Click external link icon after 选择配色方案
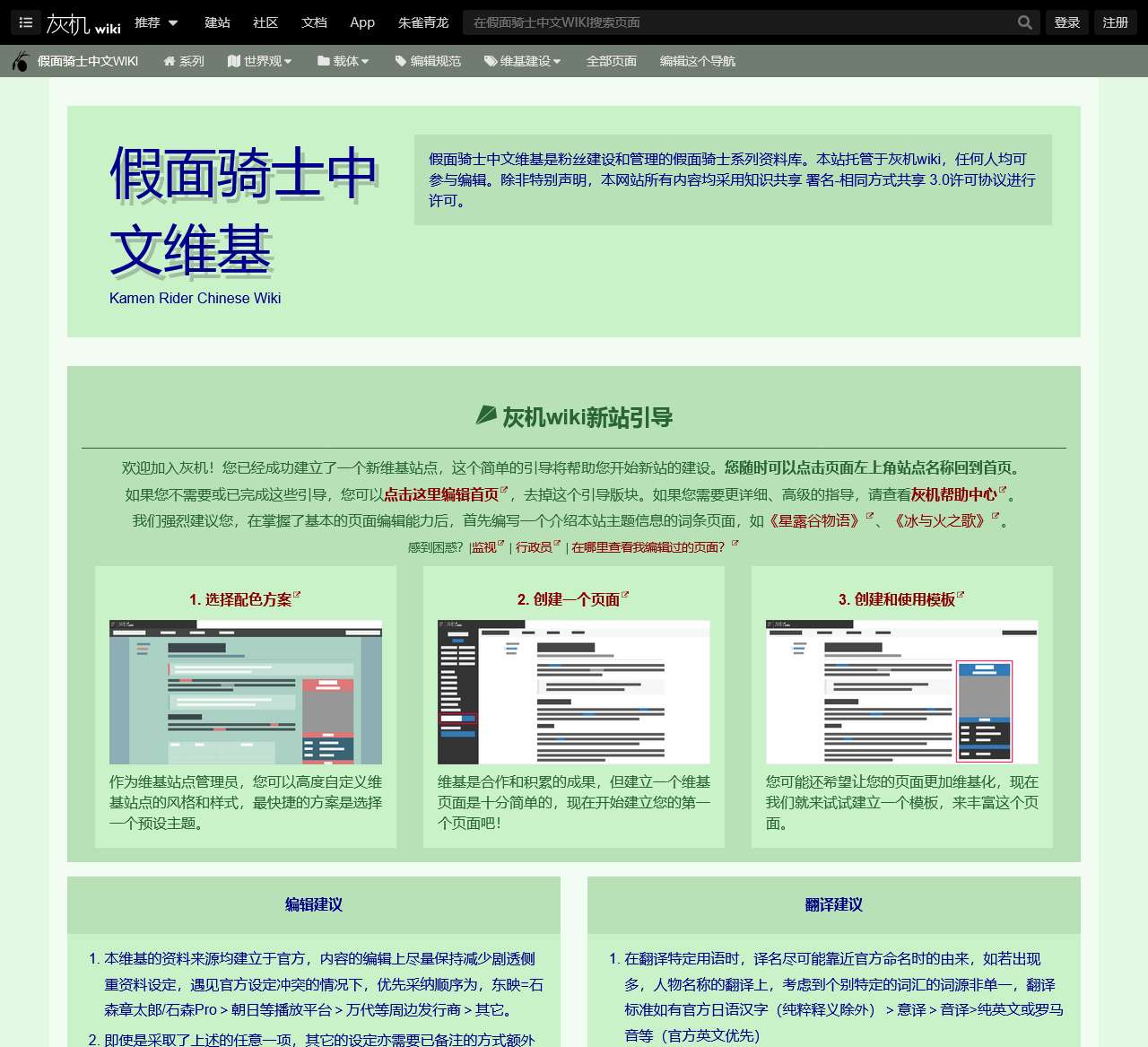 (297, 596)
